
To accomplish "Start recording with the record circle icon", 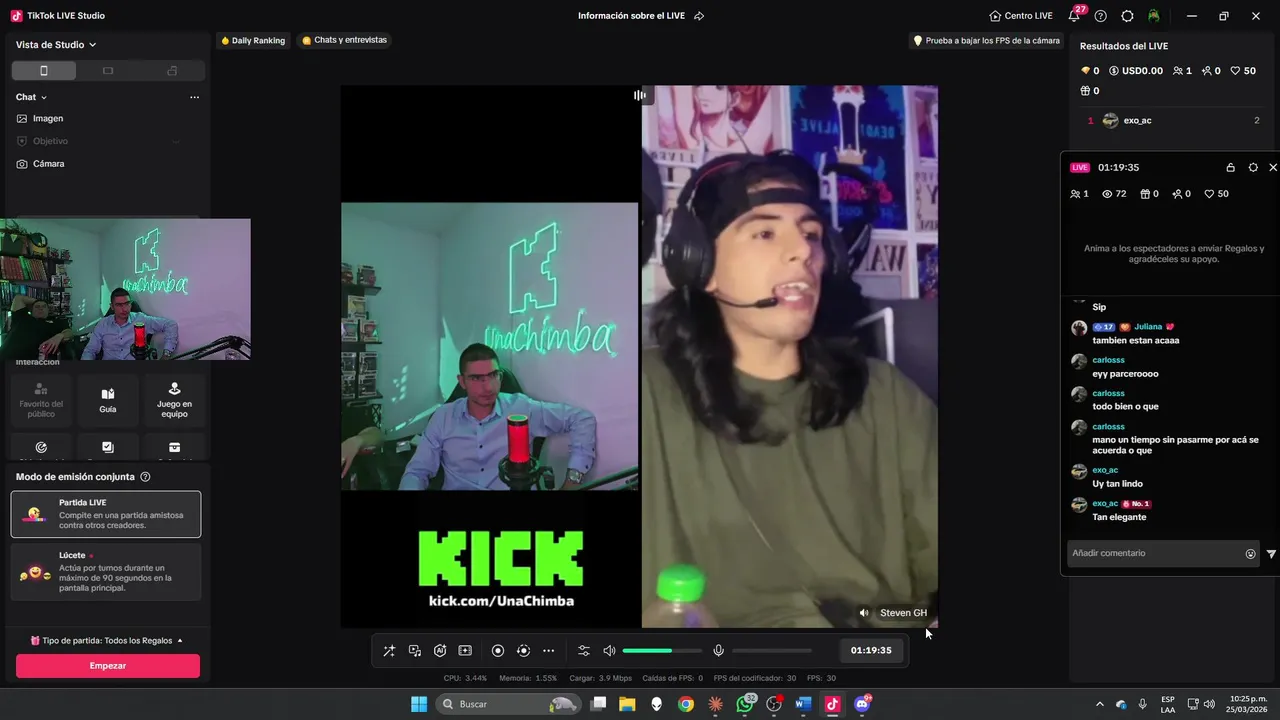I will 498,650.
